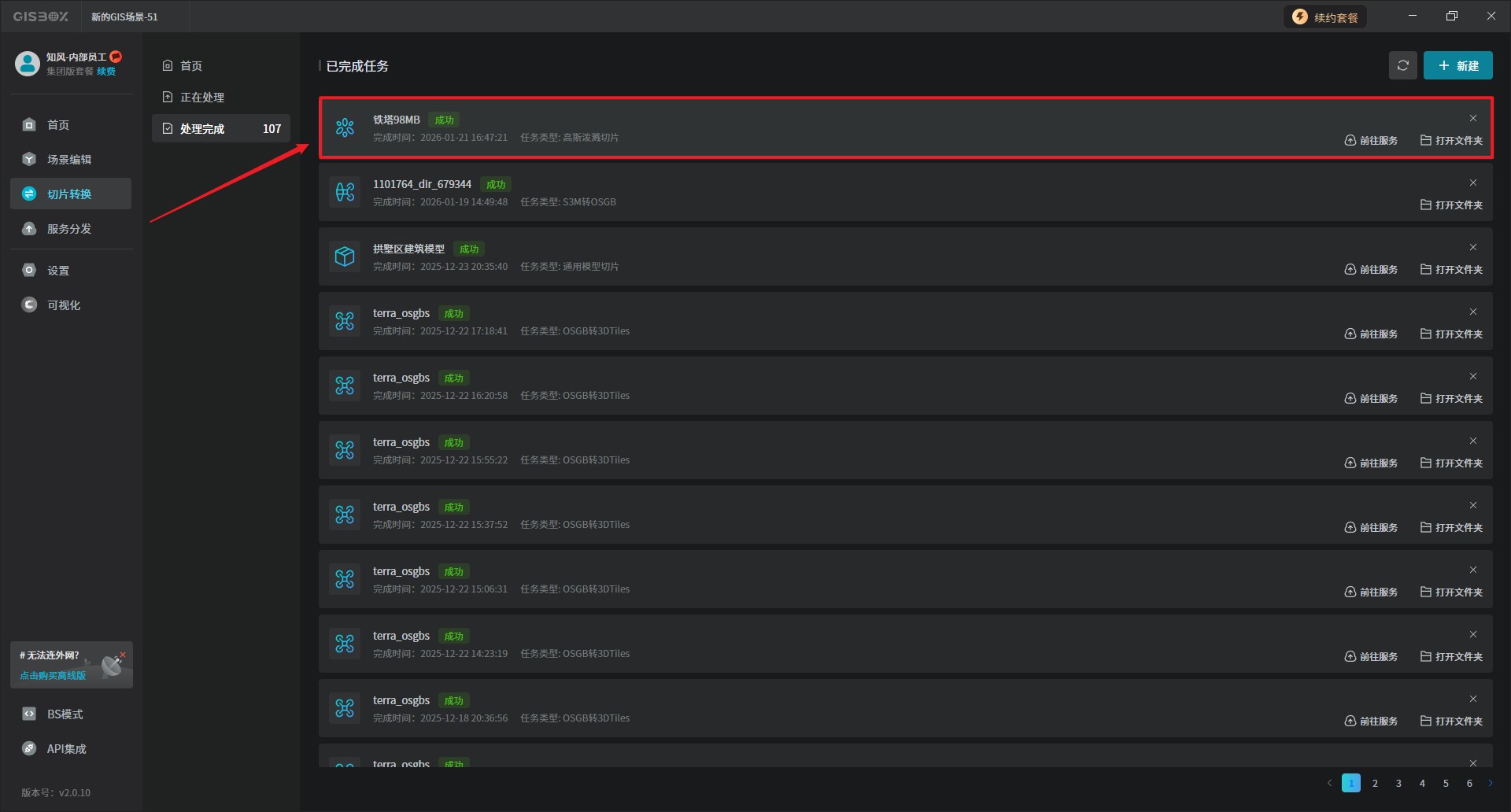This screenshot has height=812, width=1511.
Task: Open 切片转换 in the left sidebar
Action: pyautogui.click(x=69, y=194)
